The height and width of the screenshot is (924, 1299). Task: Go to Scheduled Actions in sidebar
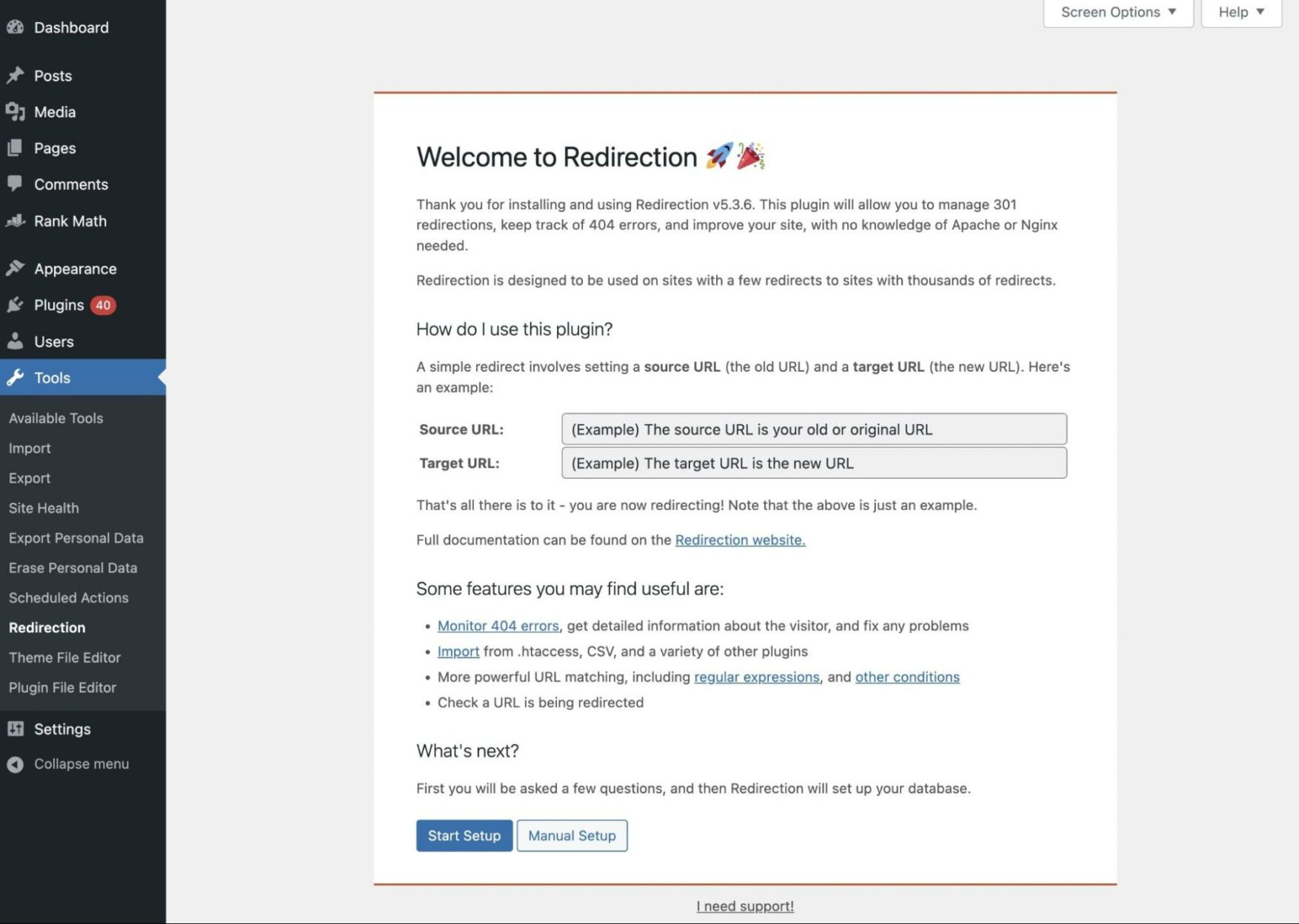(68, 597)
